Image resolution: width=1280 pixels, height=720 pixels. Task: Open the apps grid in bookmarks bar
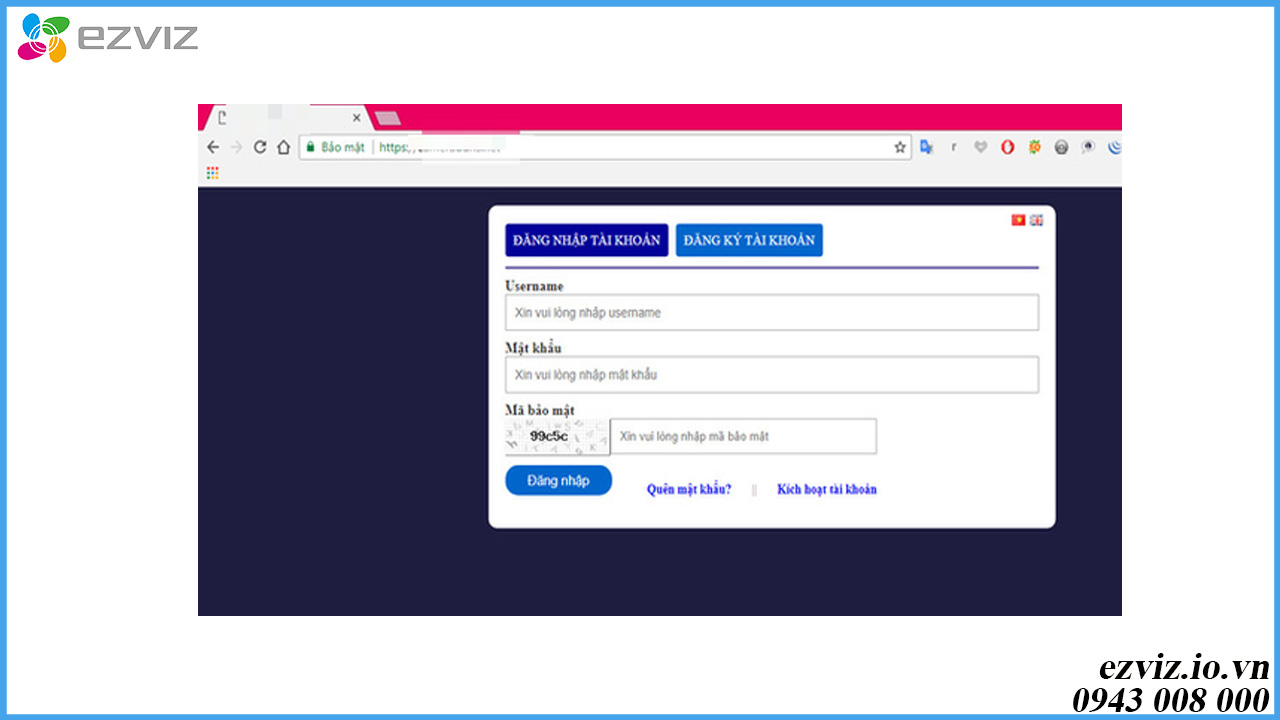coord(212,173)
